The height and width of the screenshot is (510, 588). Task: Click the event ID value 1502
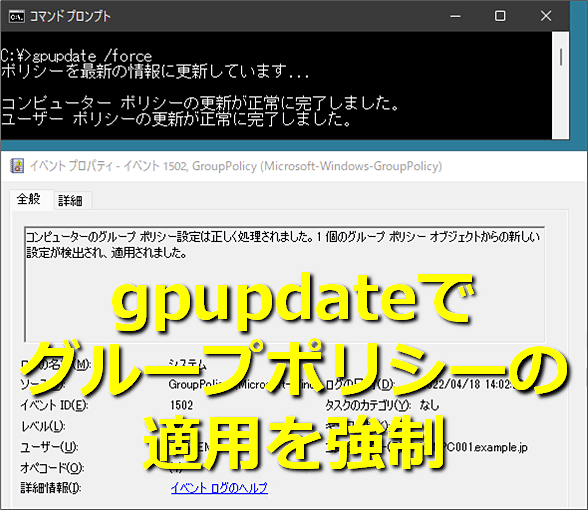182,405
